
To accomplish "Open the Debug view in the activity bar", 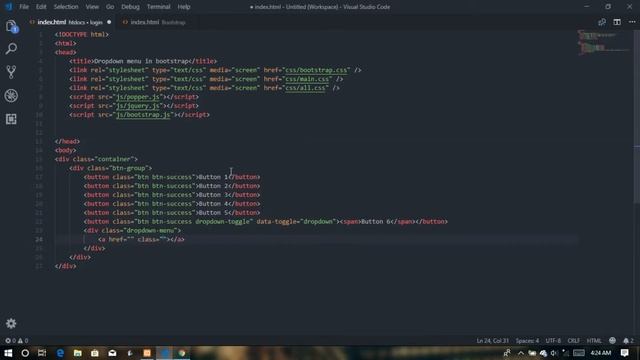I will pos(11,96).
